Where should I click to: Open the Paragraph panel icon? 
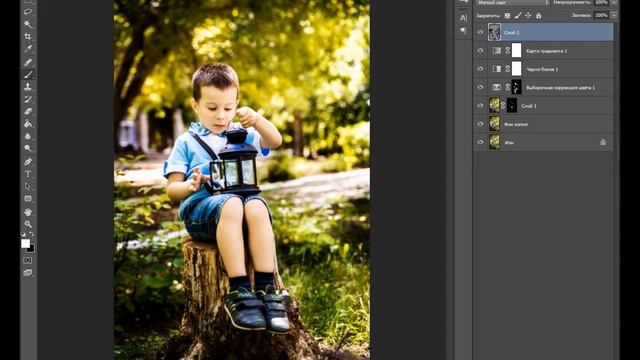463,31
